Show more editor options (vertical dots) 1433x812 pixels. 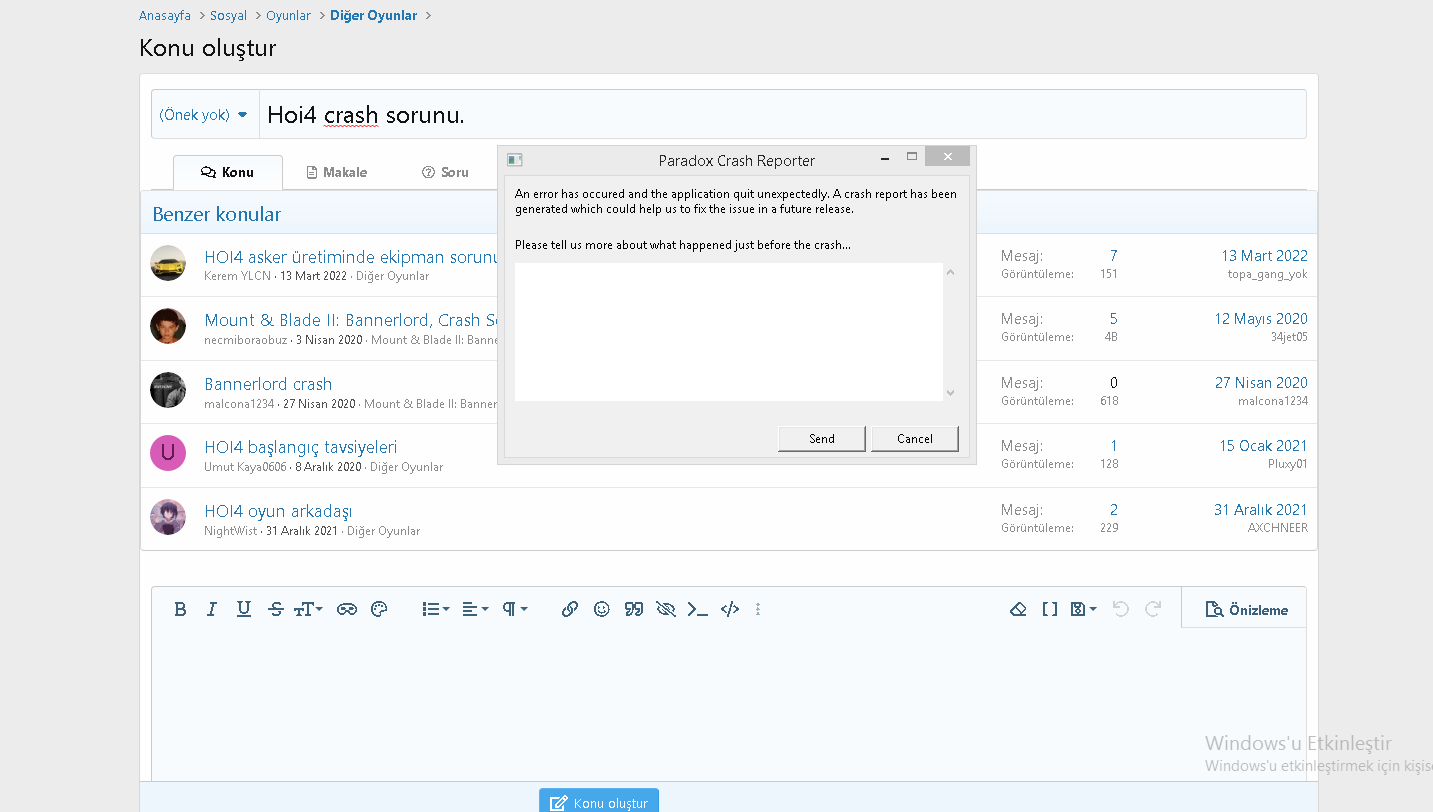click(x=758, y=609)
